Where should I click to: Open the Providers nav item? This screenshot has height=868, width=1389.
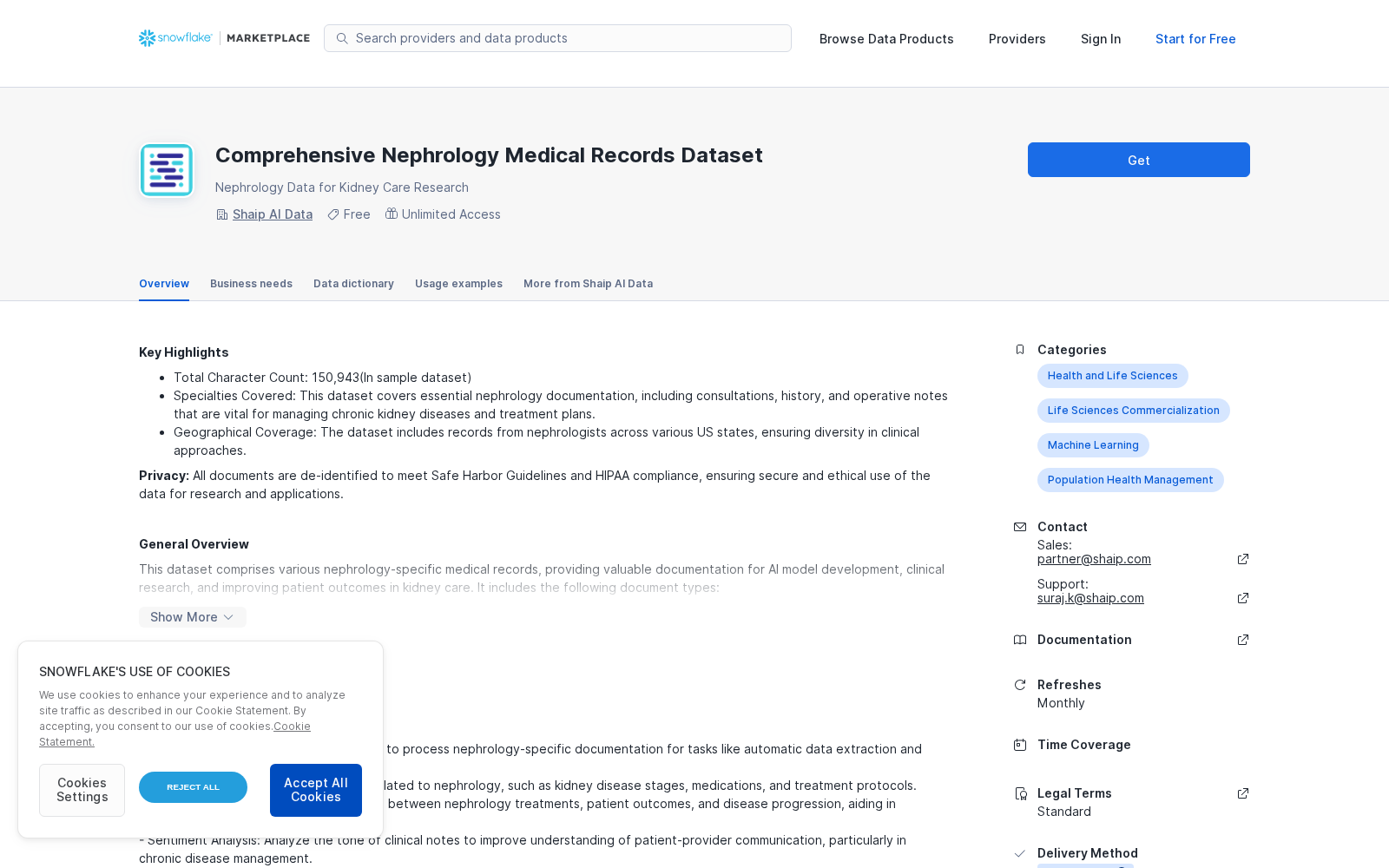(1017, 39)
